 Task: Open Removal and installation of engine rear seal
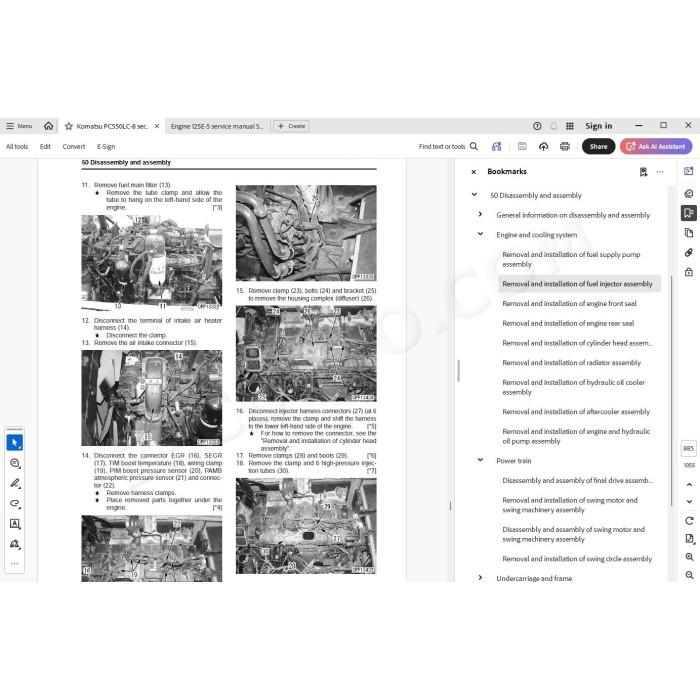[568, 323]
